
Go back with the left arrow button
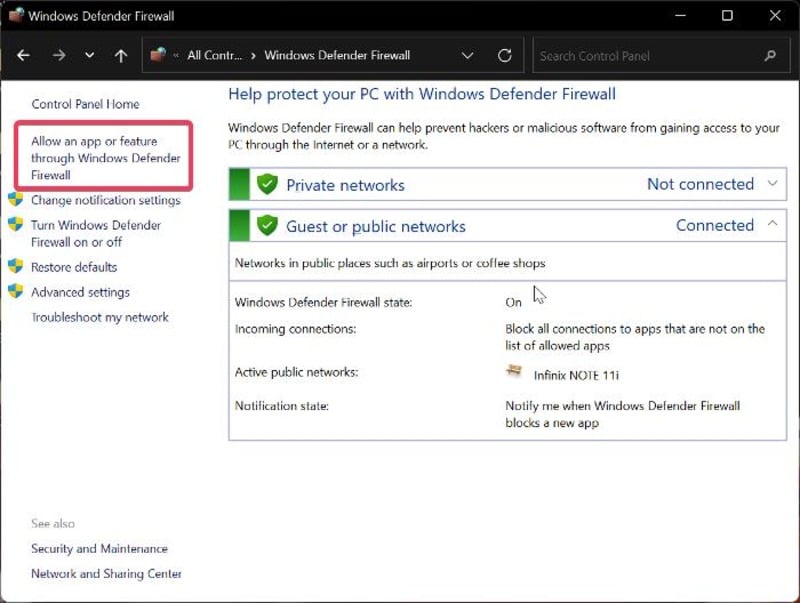(23, 55)
